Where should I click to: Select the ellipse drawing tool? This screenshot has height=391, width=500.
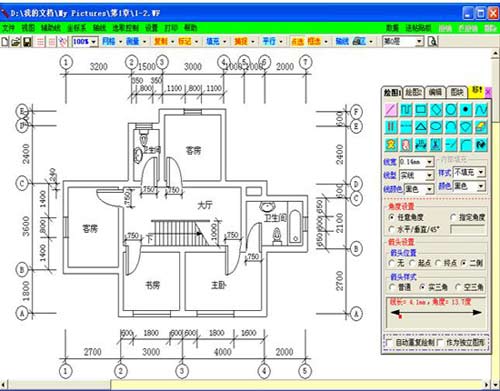pos(436,127)
